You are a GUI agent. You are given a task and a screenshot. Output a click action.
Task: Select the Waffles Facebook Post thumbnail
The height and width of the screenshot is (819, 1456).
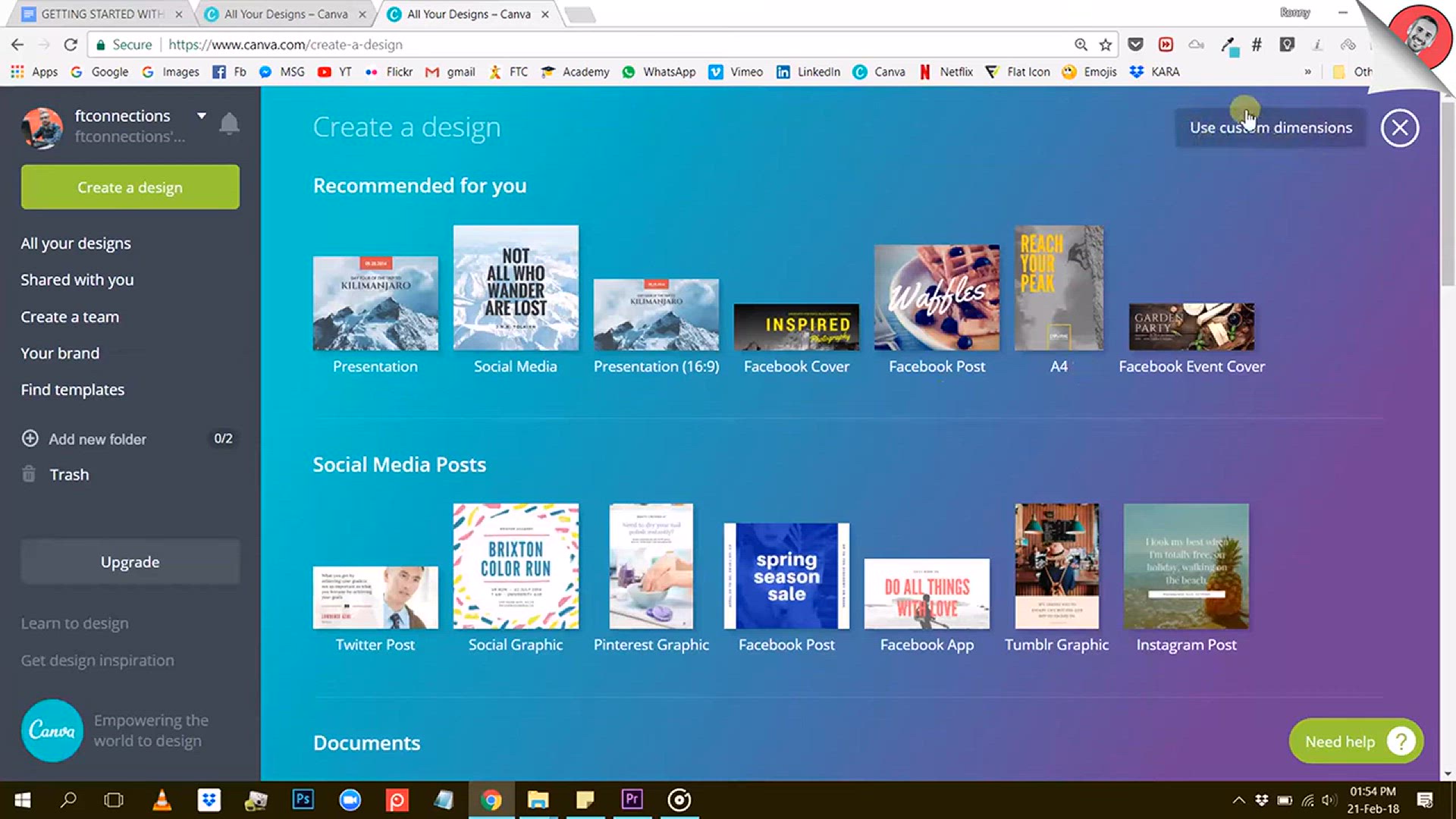pos(937,297)
